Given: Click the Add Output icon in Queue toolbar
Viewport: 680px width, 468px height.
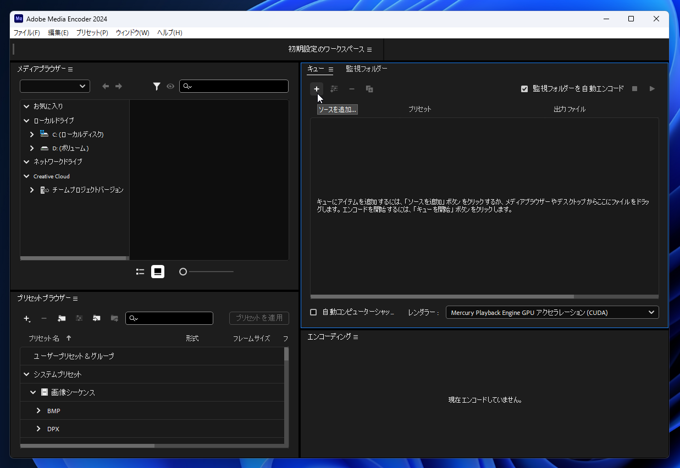Looking at the screenshot, I should point(334,89).
